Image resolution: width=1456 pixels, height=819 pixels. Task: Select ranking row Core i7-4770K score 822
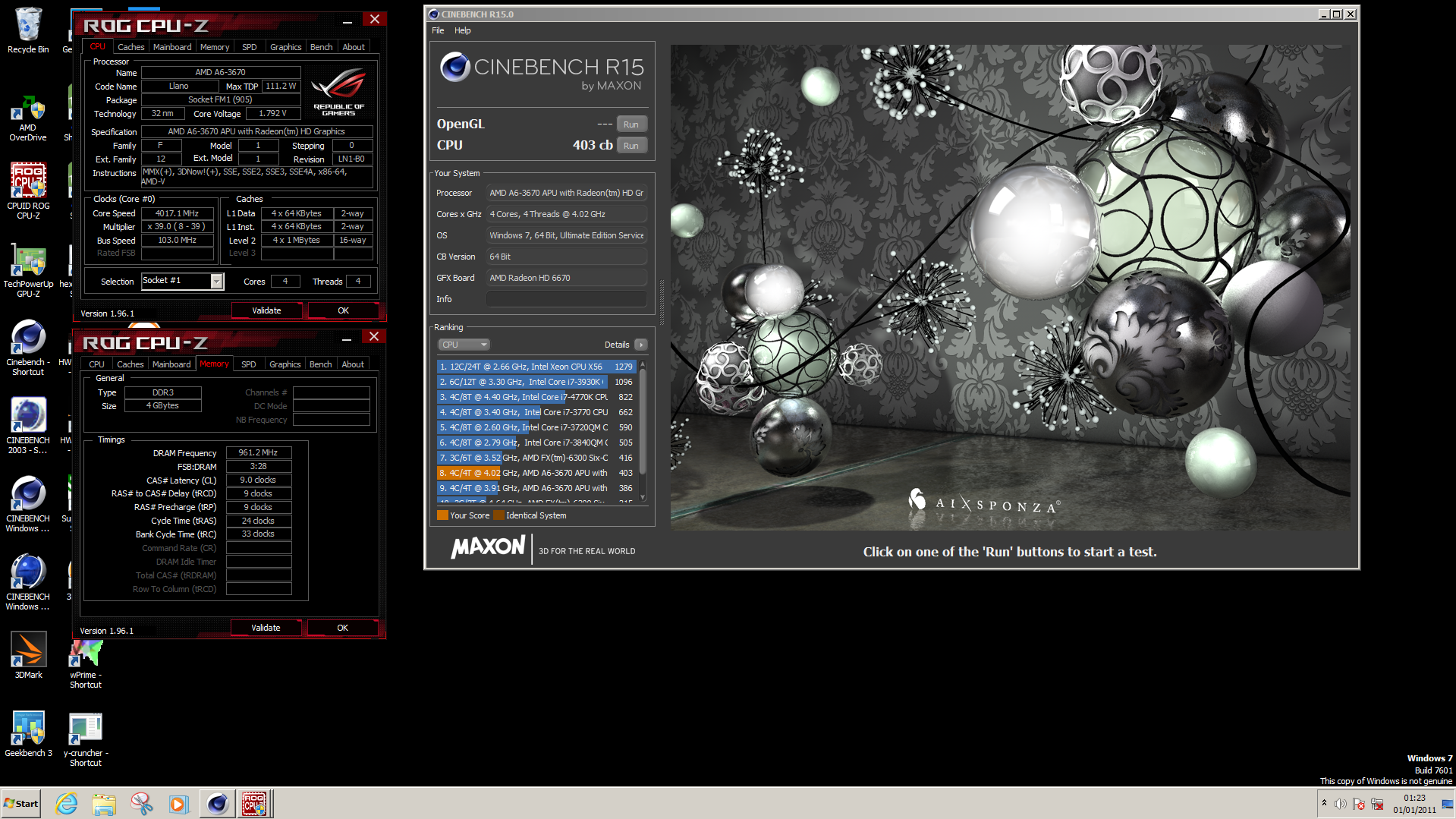click(536, 397)
